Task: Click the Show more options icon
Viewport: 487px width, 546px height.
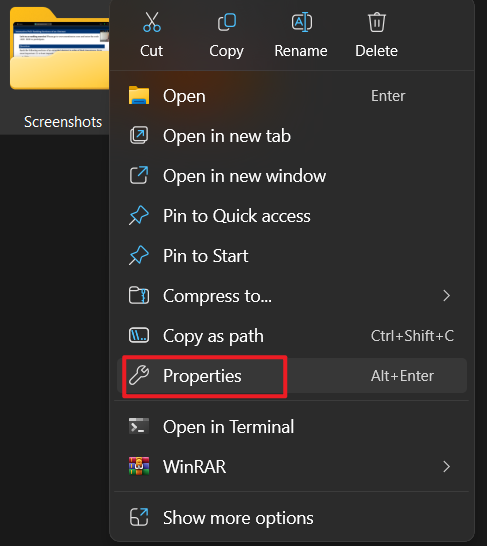Action: [139, 517]
